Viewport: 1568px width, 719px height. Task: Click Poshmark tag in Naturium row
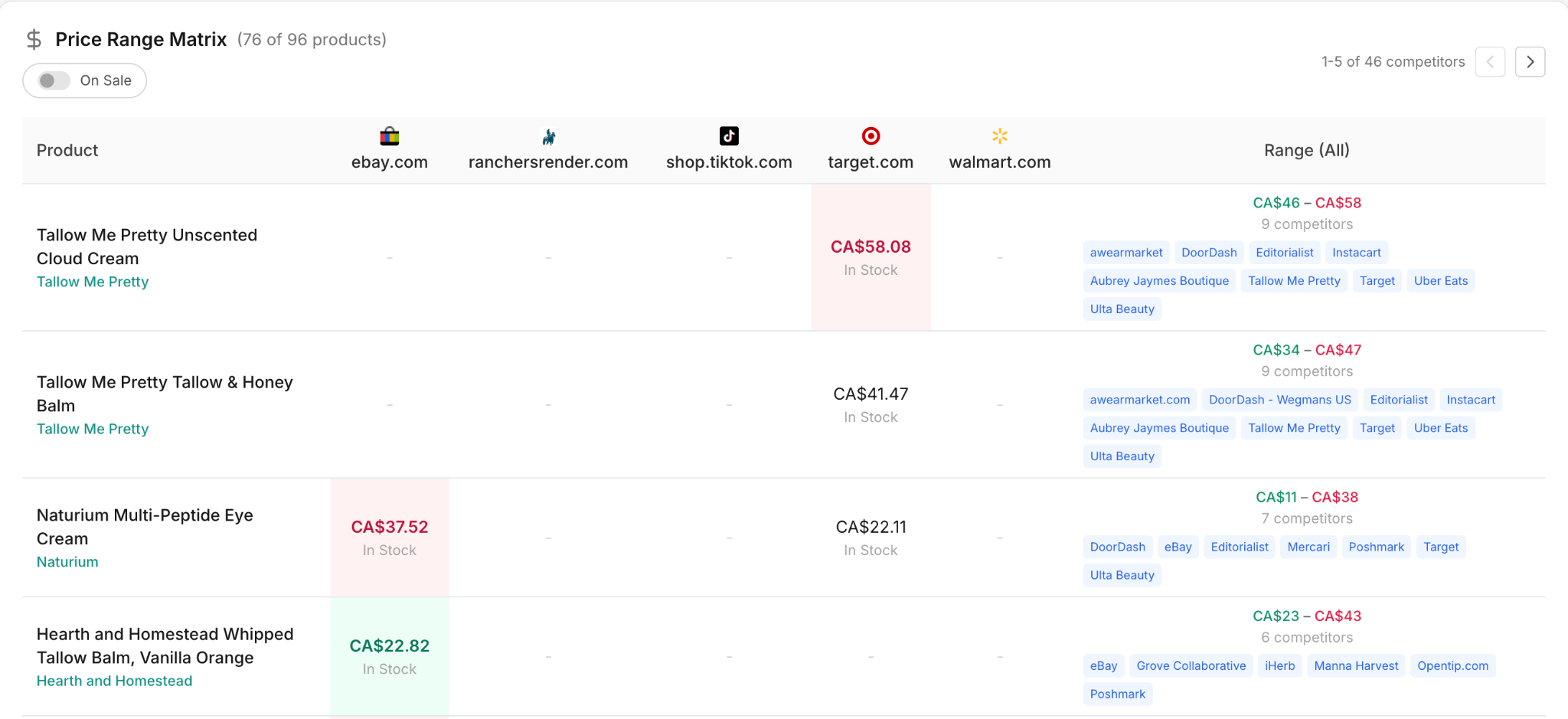1377,547
